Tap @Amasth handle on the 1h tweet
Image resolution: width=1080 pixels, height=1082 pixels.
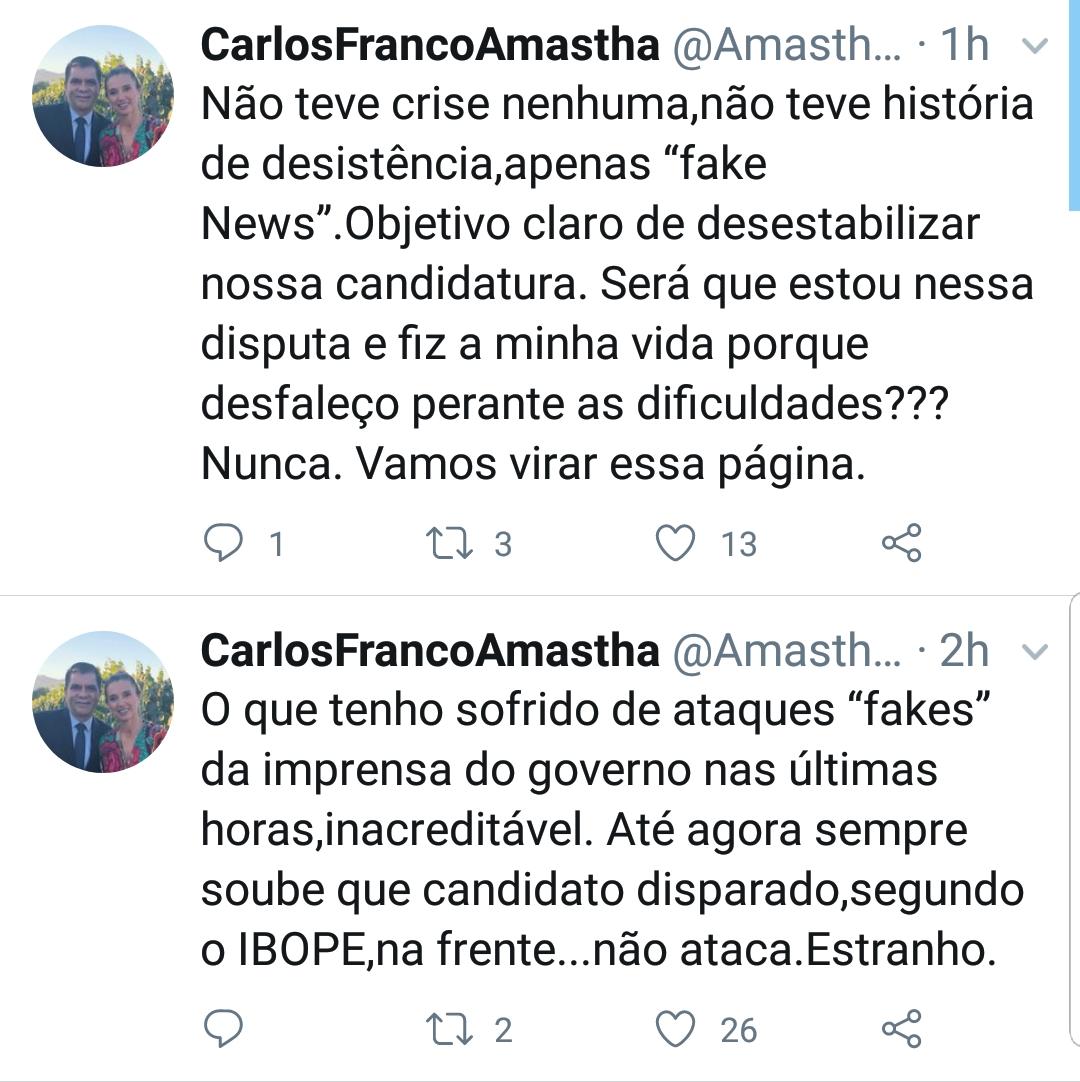(787, 46)
